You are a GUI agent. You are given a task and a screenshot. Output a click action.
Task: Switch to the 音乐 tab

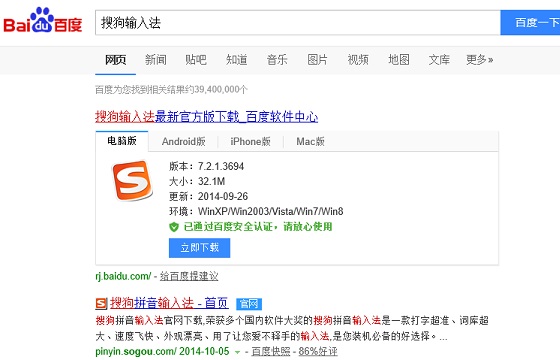click(x=277, y=60)
